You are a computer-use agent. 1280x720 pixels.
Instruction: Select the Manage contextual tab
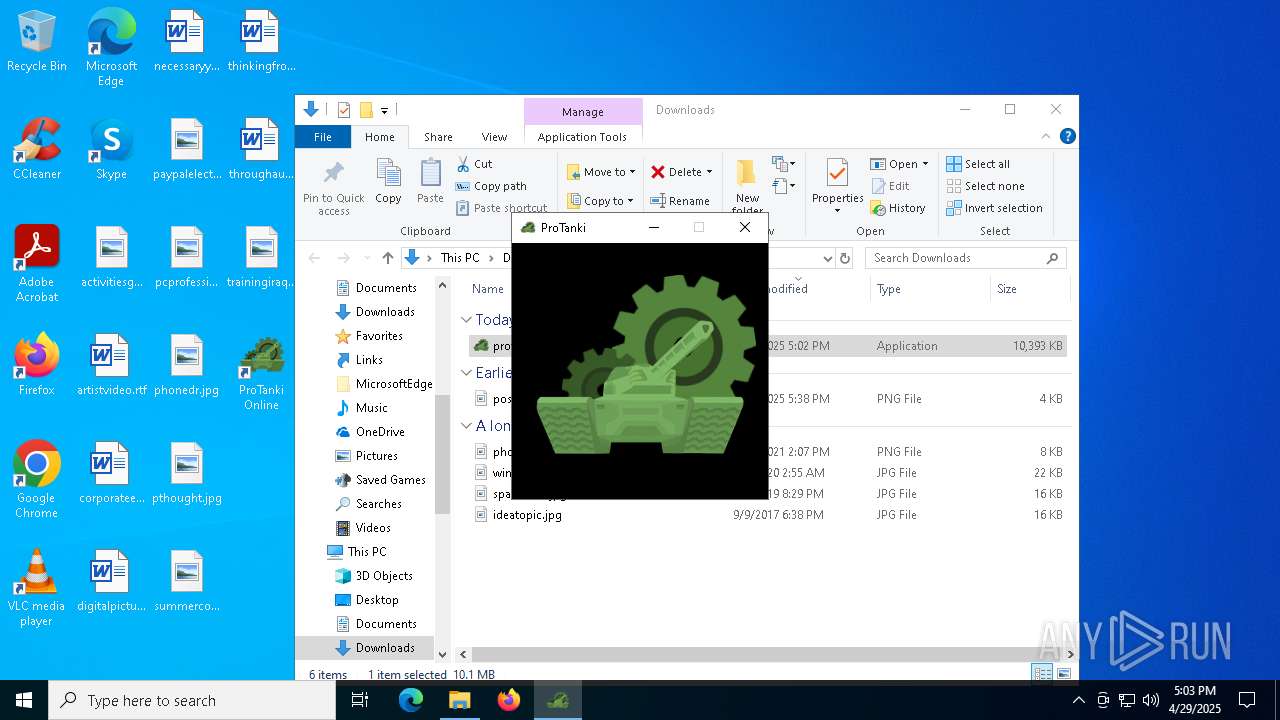583,112
